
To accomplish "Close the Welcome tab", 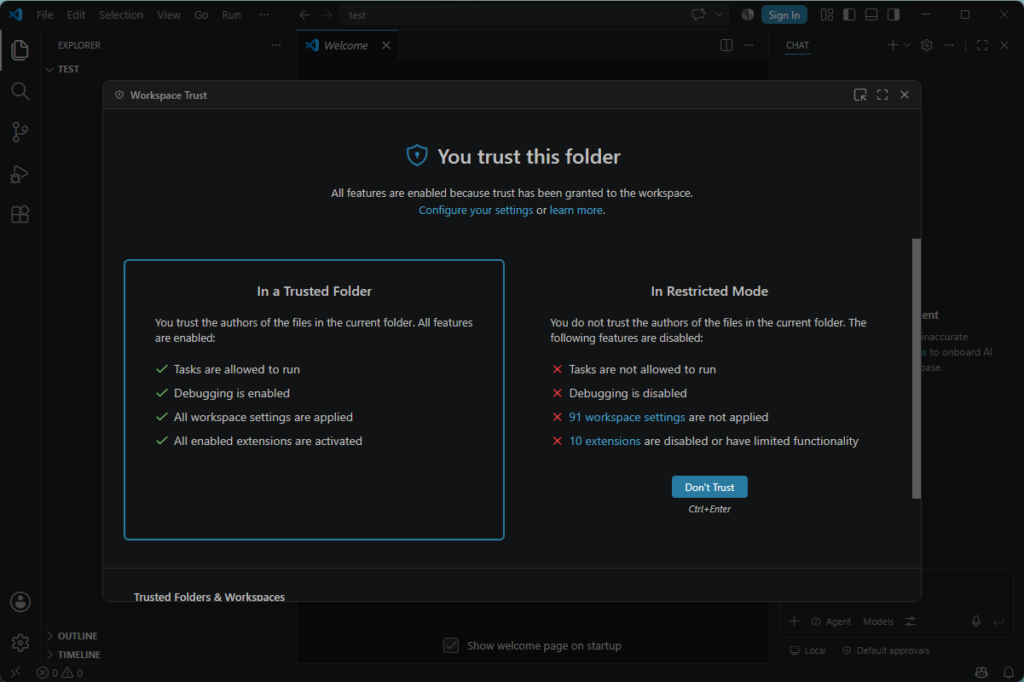I will (386, 45).
